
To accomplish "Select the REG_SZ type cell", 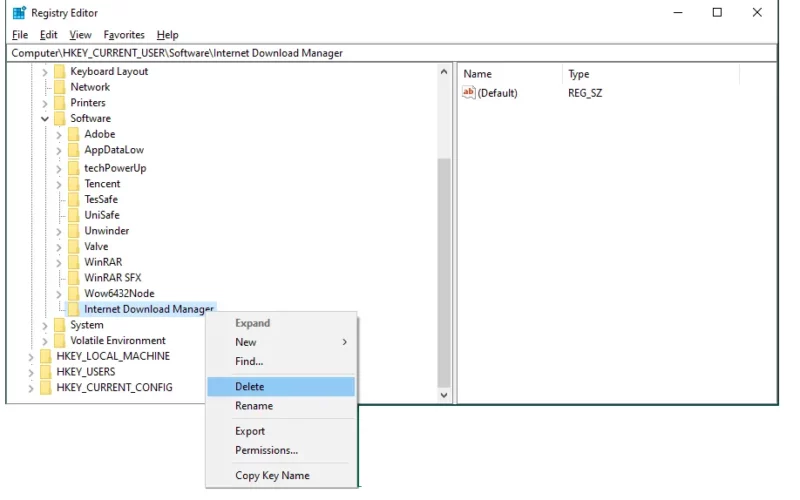I will 585,93.
